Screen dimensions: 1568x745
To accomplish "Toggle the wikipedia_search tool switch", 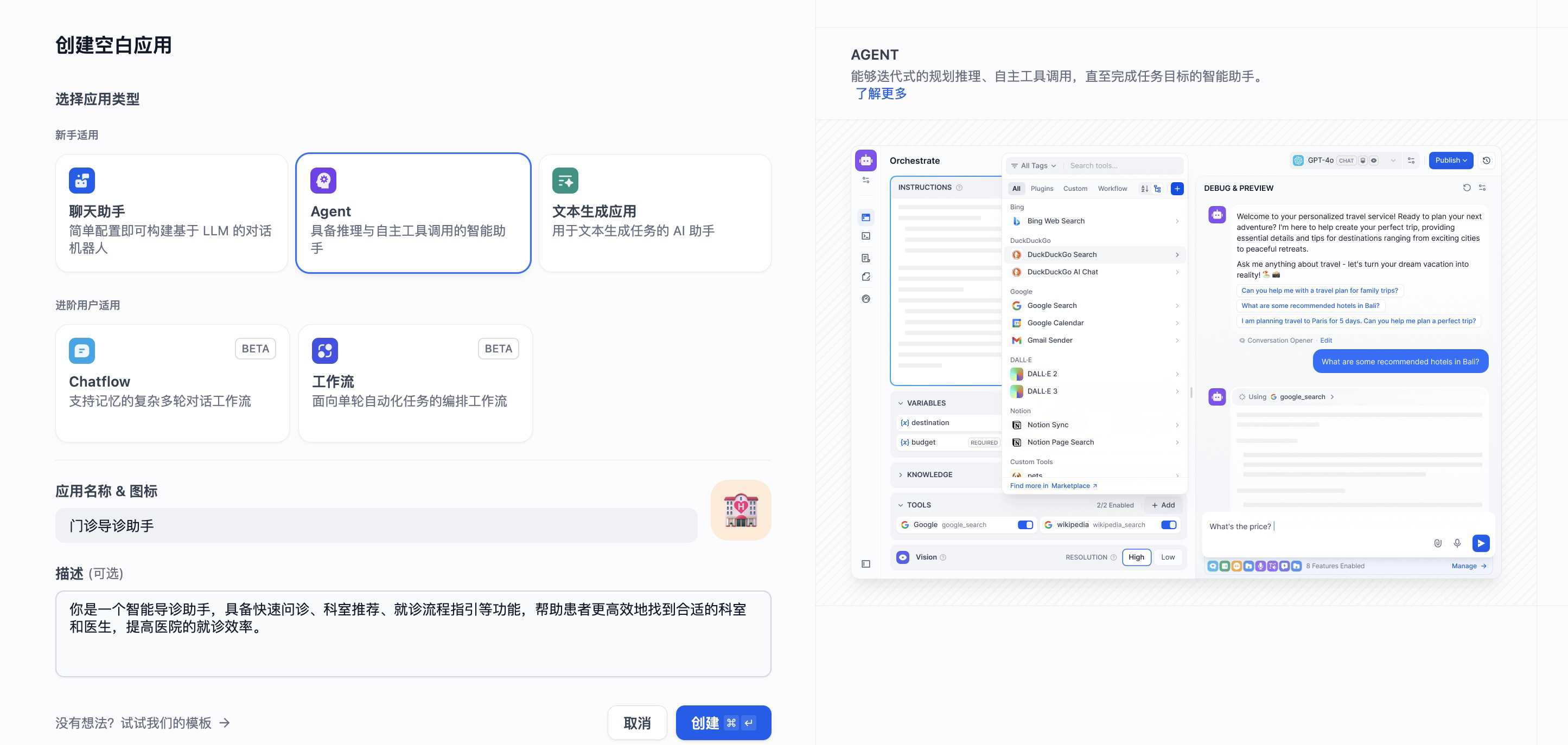I will click(1168, 525).
